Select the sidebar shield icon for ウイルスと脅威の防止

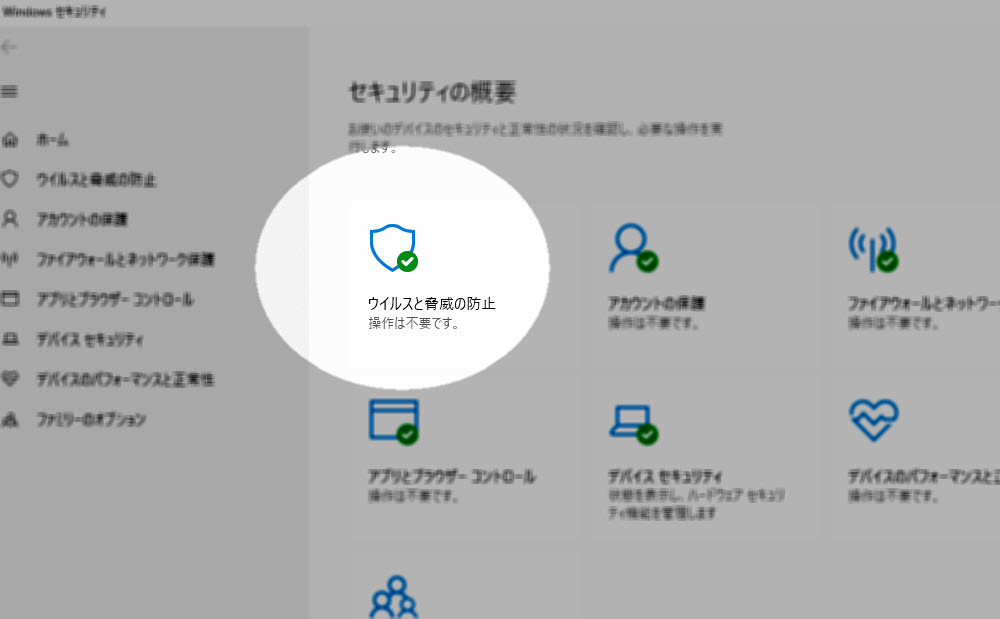tap(10, 180)
